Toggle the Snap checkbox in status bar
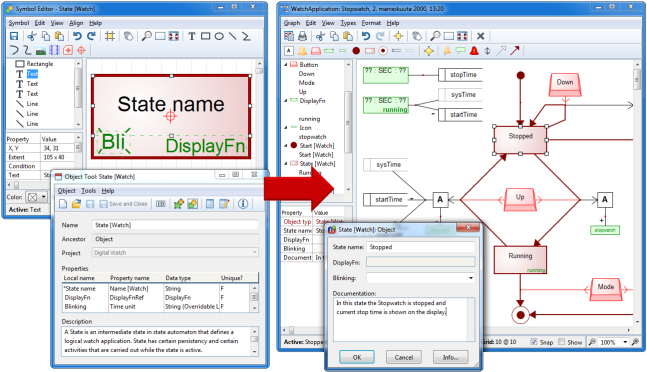The width and height of the screenshot is (647, 372). [x=534, y=342]
